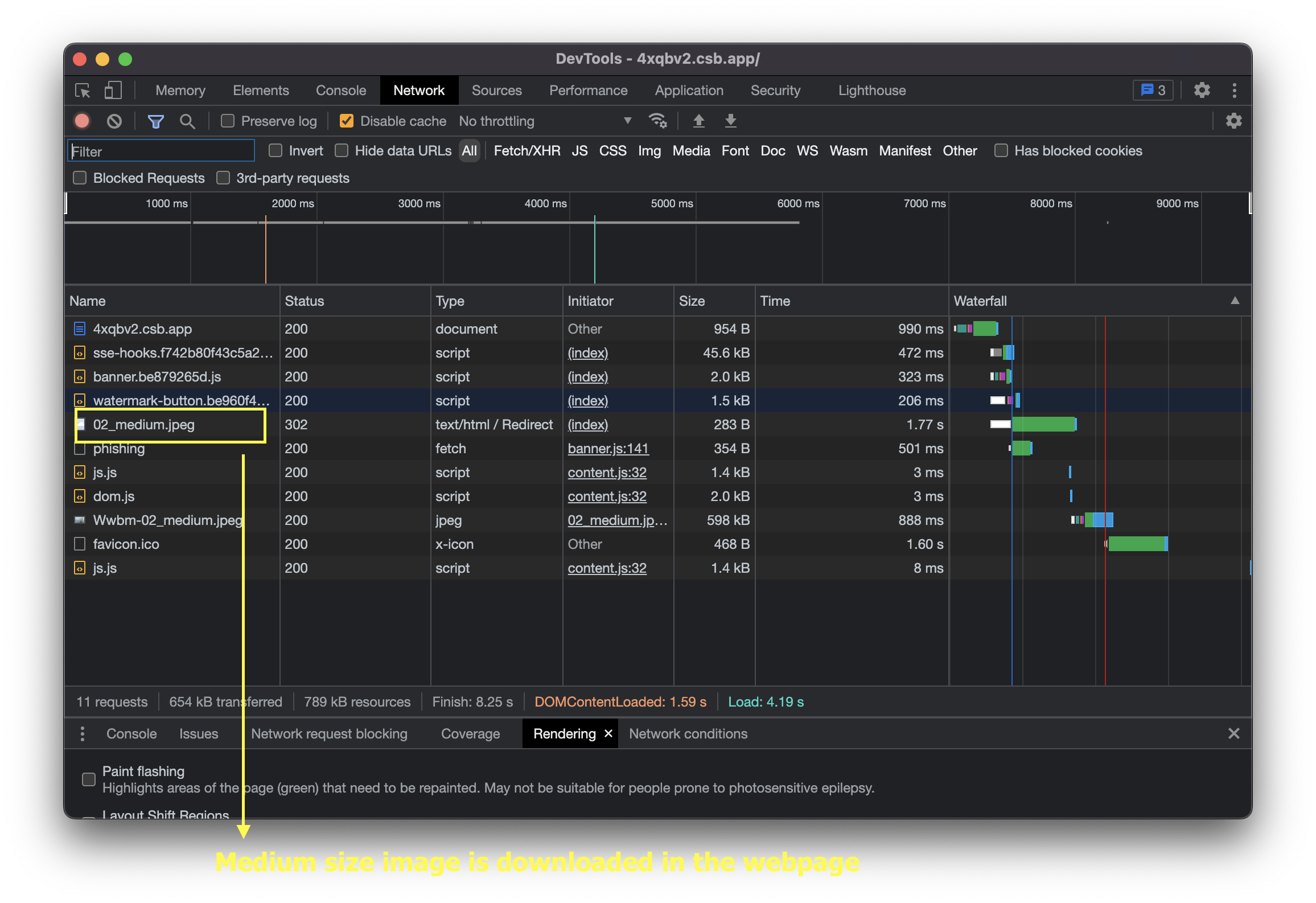The width and height of the screenshot is (1316, 903).
Task: Sort by the Time column header
Action: [852, 301]
